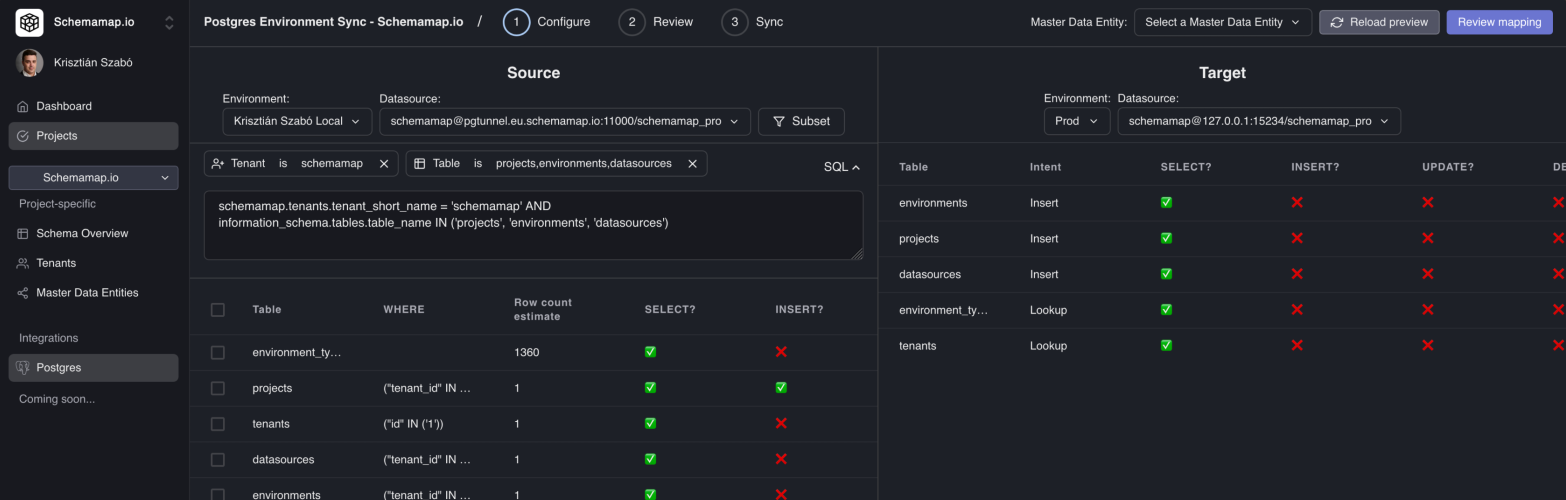Open the workspace switcher up-down arrows
Screen dimensions: 1566x500
(169, 22)
